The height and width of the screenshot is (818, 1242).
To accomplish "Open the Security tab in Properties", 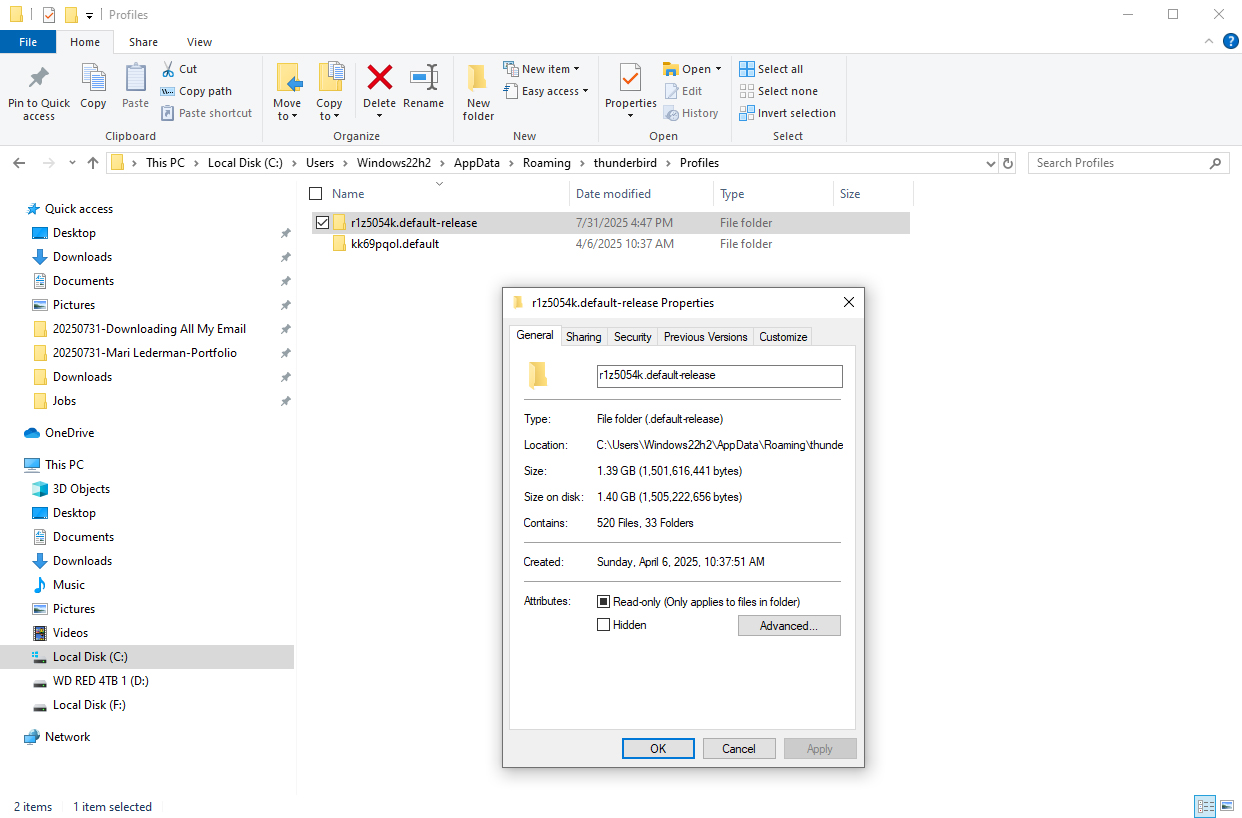I will pyautogui.click(x=633, y=337).
